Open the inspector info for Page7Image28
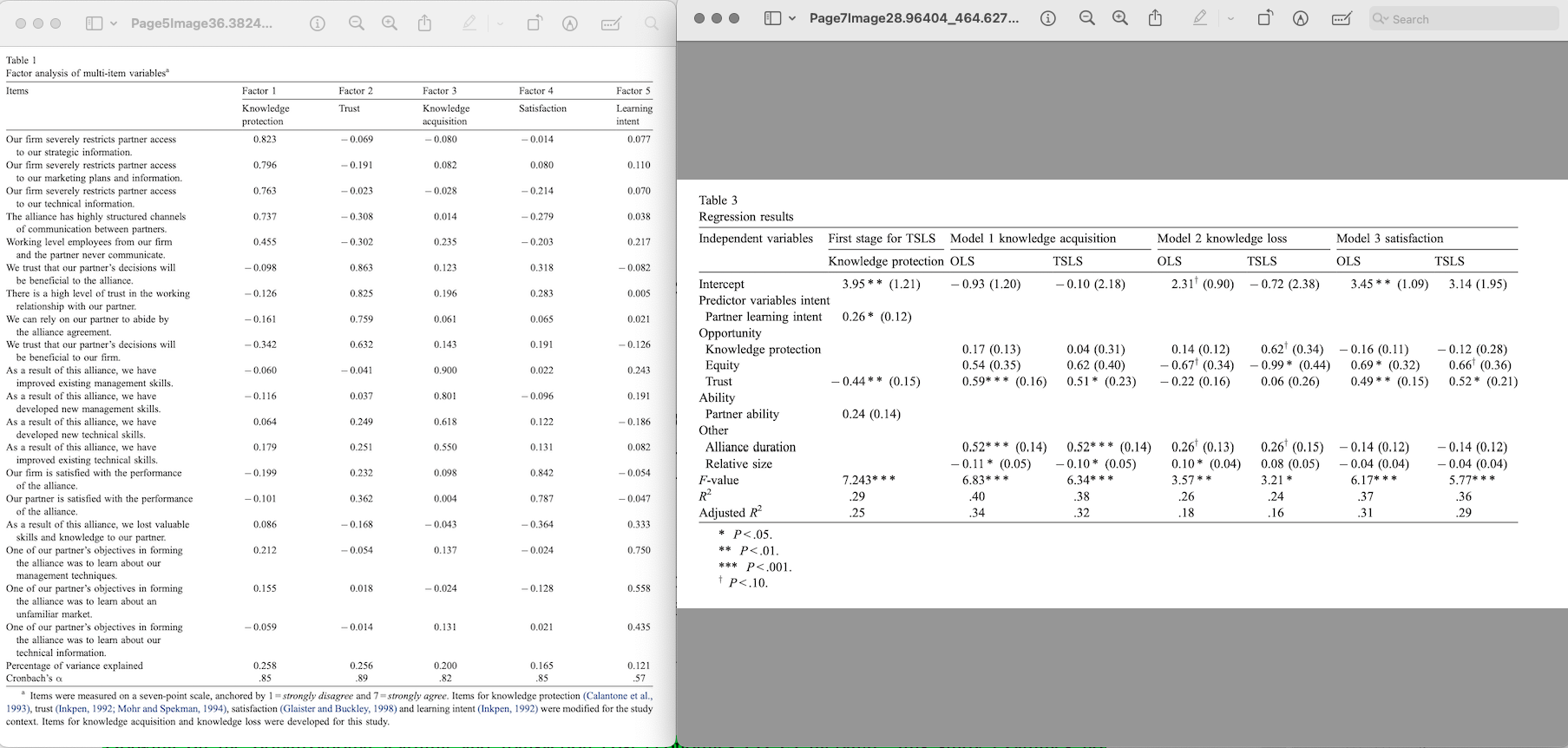1568x748 pixels. coord(1048,18)
